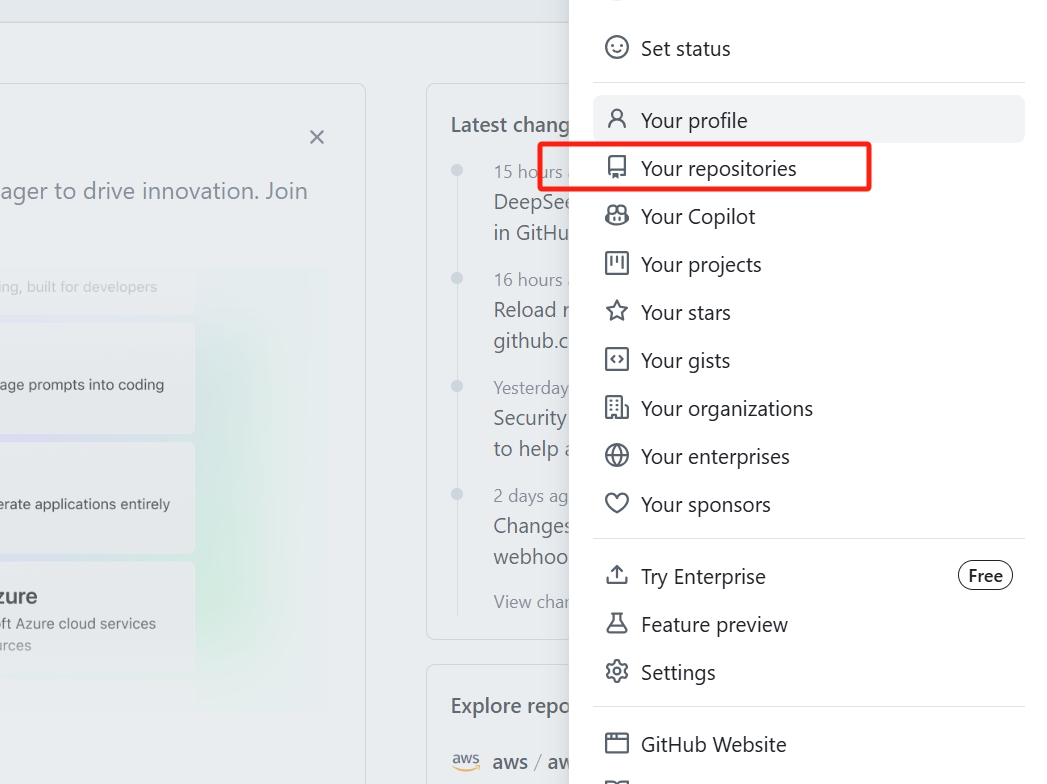Screen dimensions: 1047x784
Task: Open Your repositories menu item
Action: (718, 168)
